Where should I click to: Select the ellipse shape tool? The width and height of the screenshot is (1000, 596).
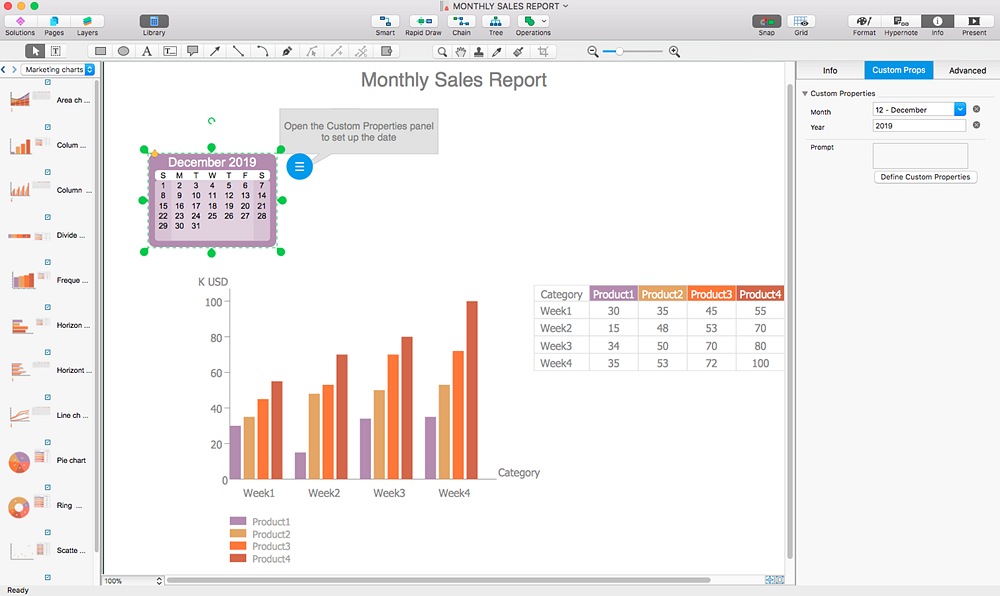[124, 51]
